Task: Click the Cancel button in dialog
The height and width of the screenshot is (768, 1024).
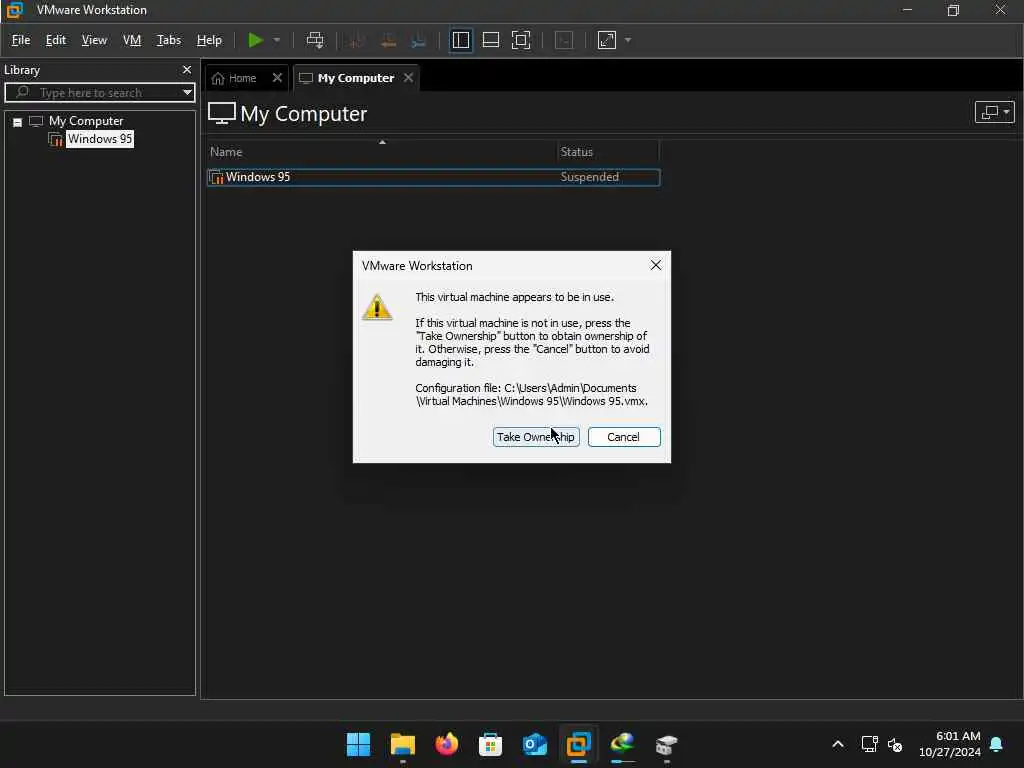Action: click(624, 437)
